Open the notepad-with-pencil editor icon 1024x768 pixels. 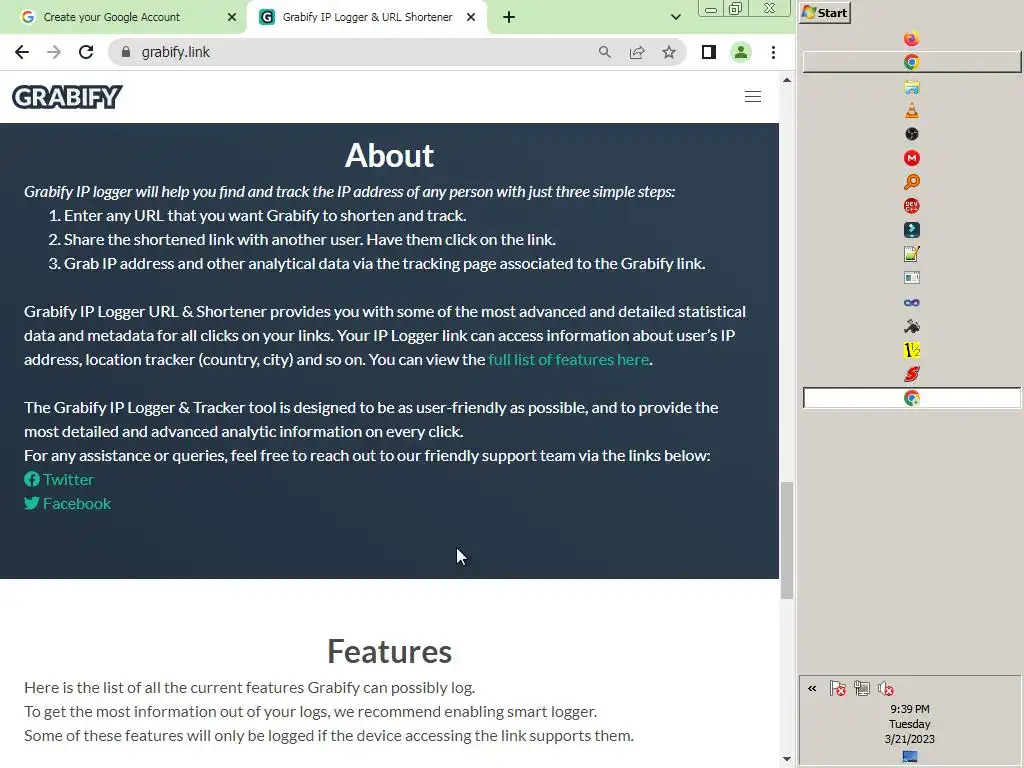point(912,254)
